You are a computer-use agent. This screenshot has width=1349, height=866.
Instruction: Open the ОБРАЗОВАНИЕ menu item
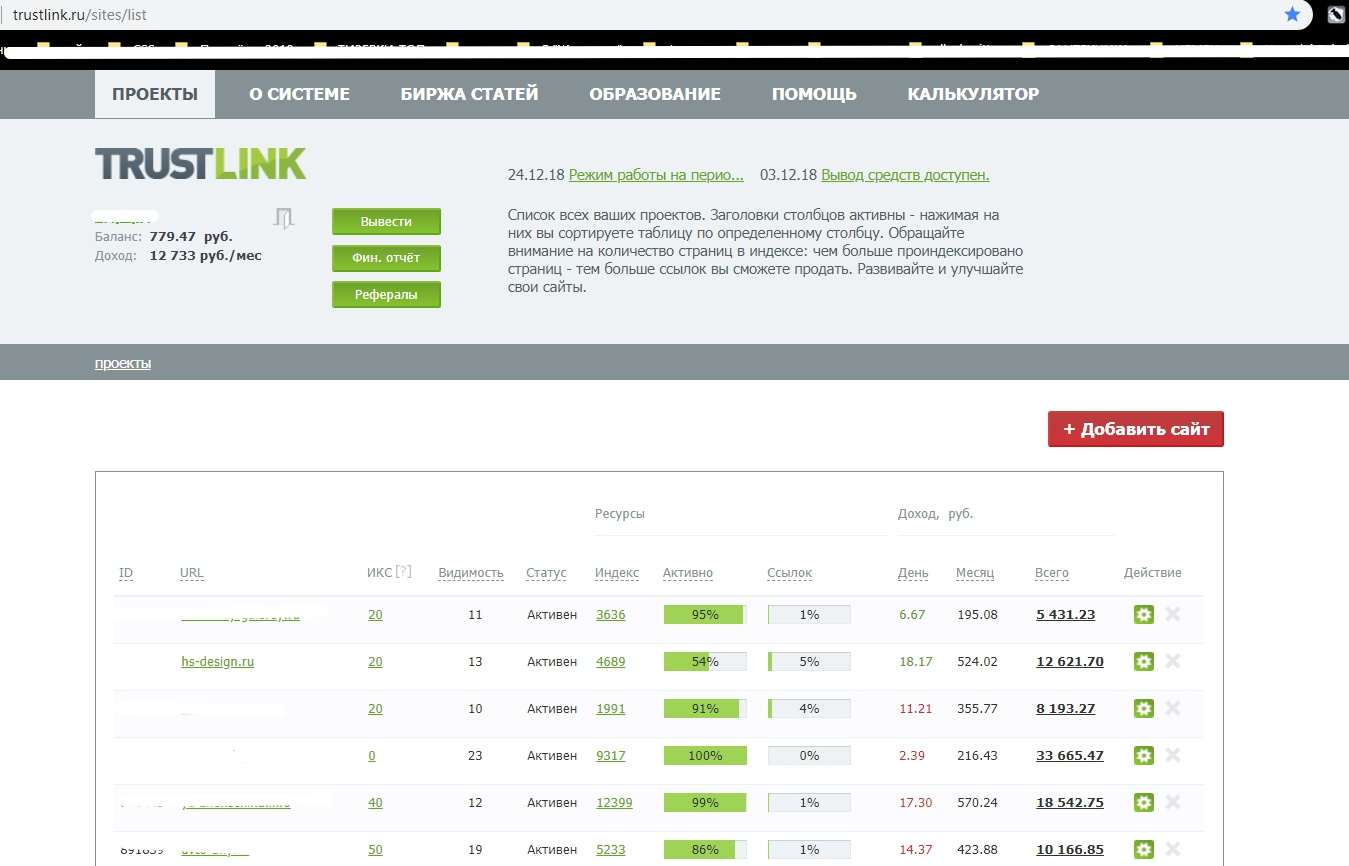coord(655,94)
